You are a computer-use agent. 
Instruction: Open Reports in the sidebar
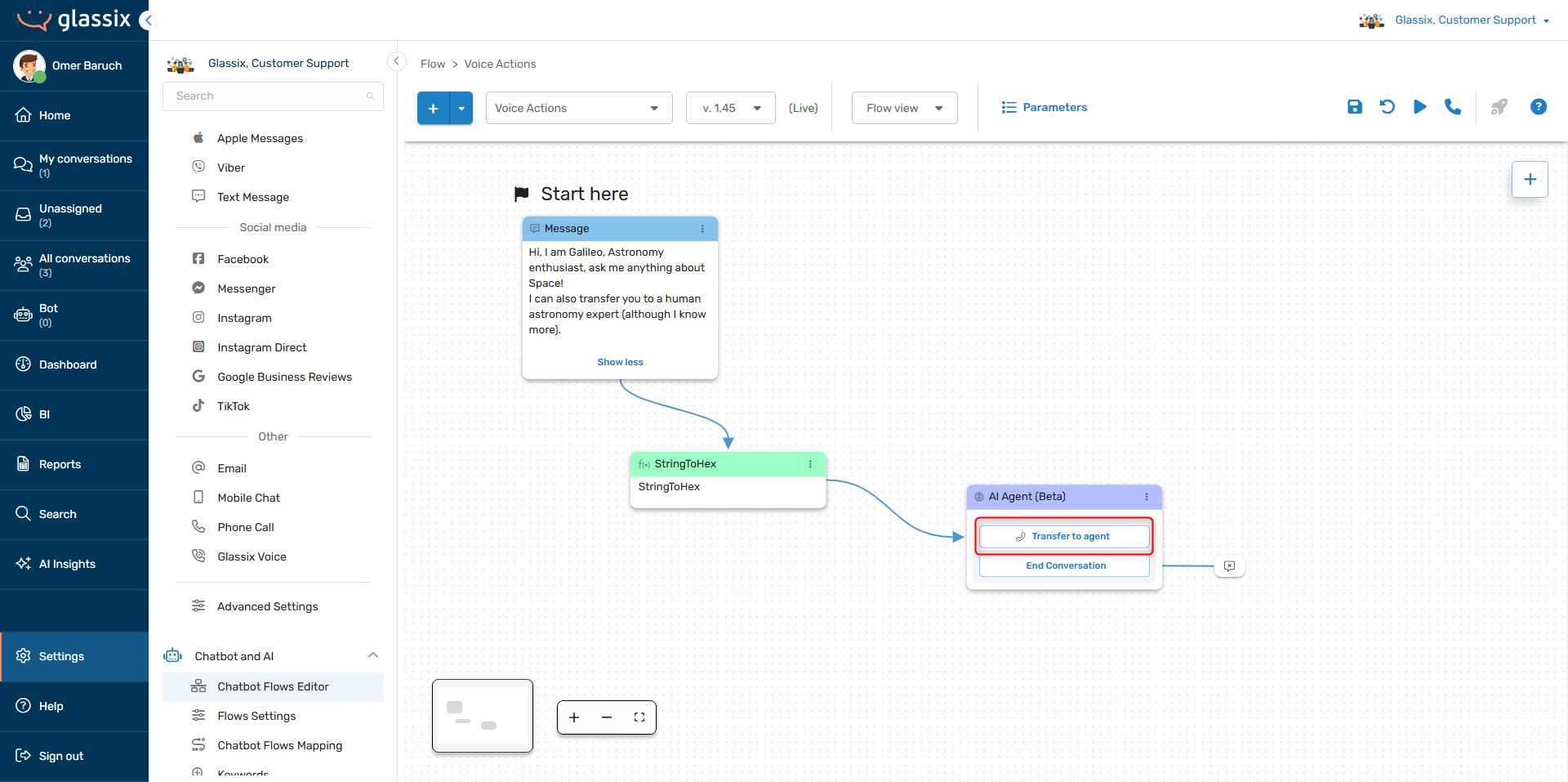click(74, 464)
